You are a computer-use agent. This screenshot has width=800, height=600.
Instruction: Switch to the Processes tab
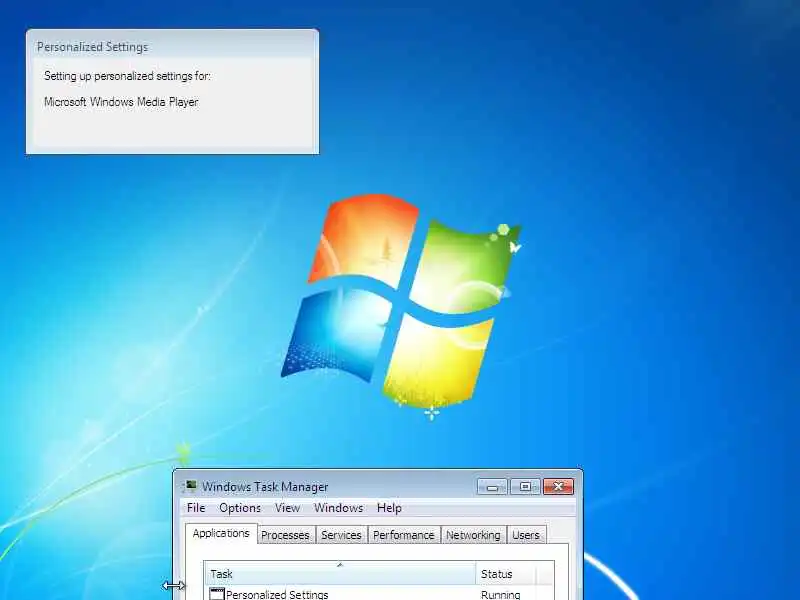[x=285, y=535]
